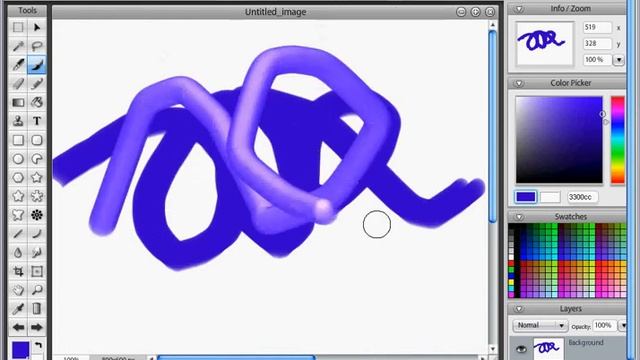Image resolution: width=640 pixels, height=360 pixels.
Task: Select the Transform tool next to Crop
Action: 37,271
